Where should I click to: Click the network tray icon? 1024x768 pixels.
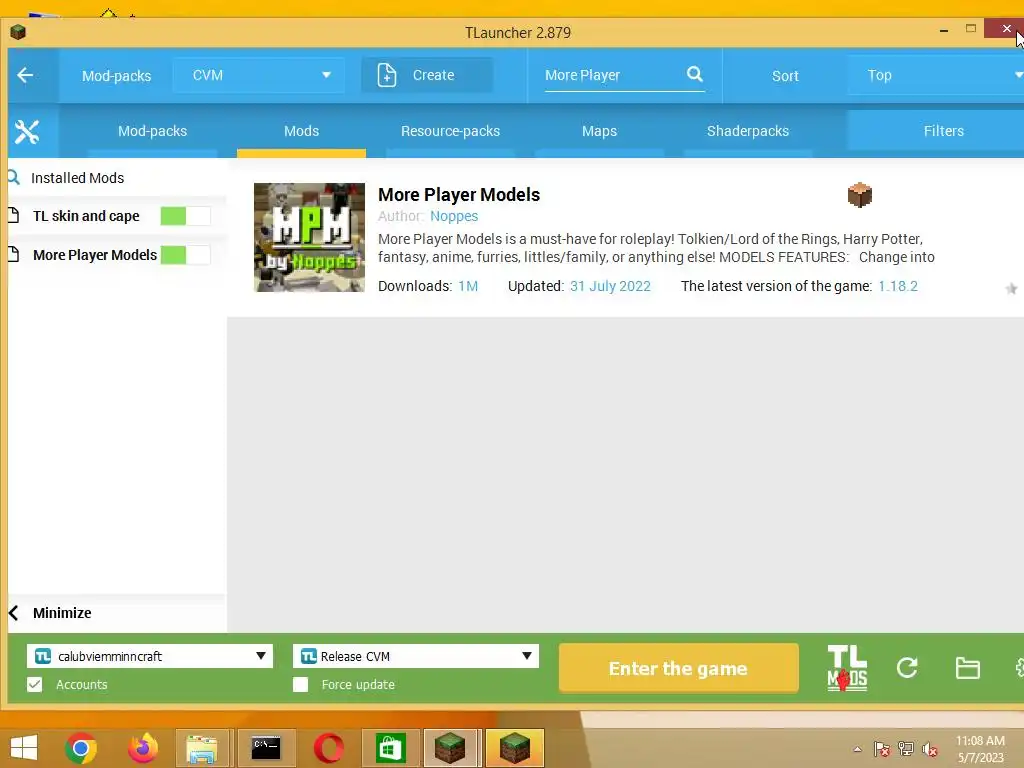(x=906, y=749)
